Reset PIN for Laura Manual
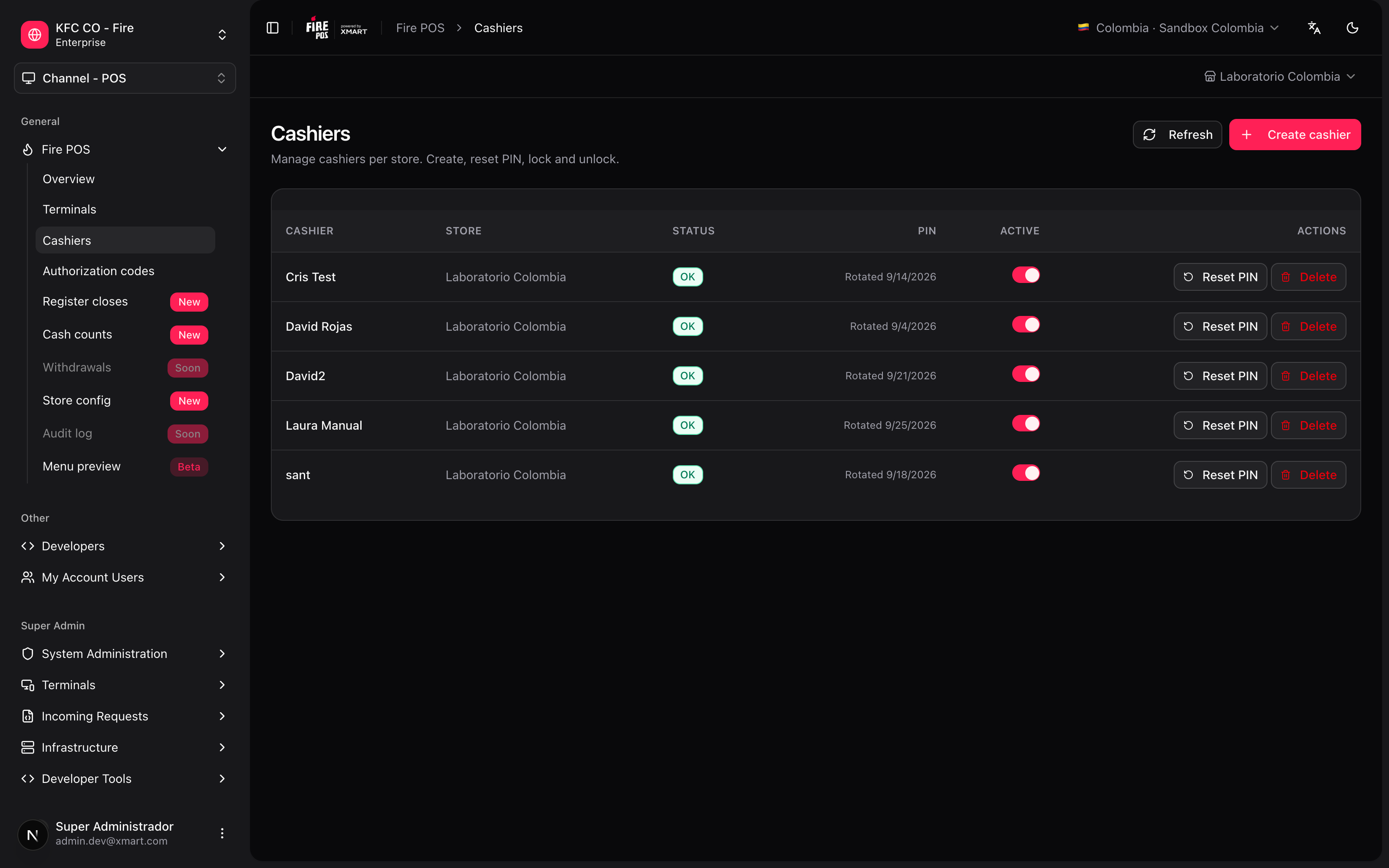The image size is (1389, 868). [1220, 425]
